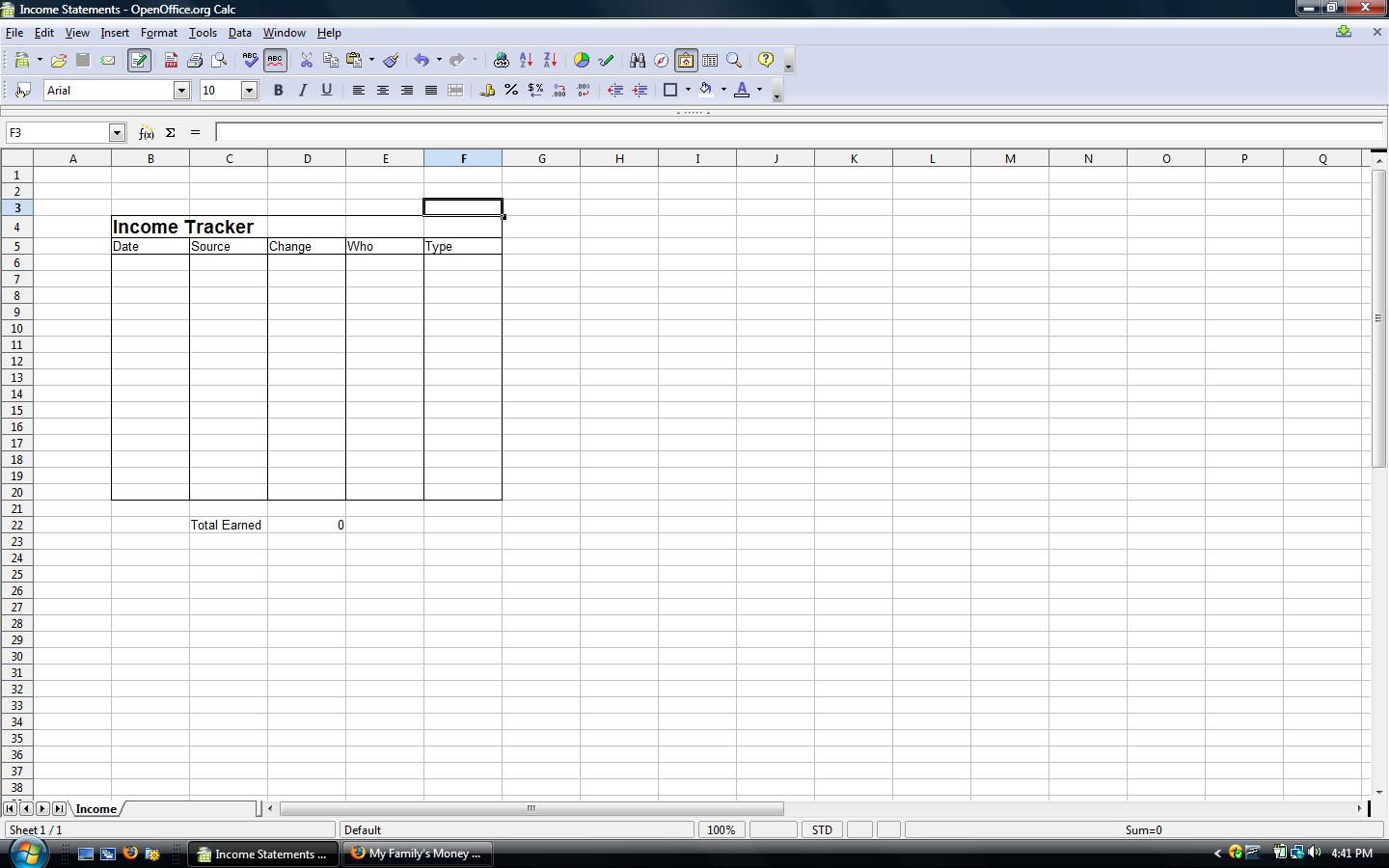This screenshot has width=1389, height=868.
Task: Open the Data menu
Action: [239, 33]
